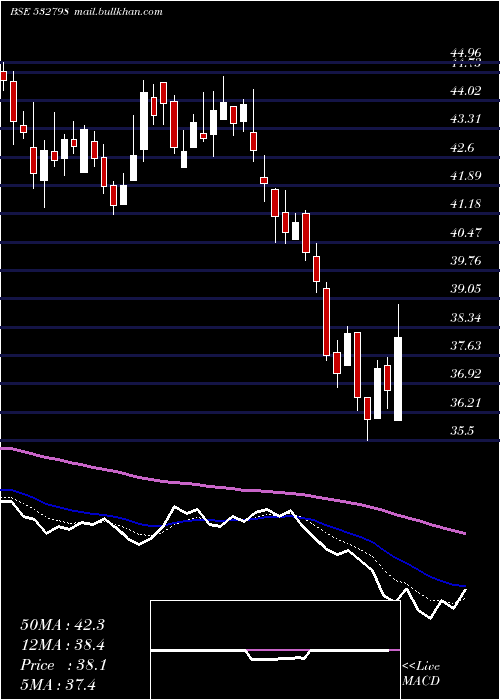Select the 42.6 price level label

pos(462,148)
